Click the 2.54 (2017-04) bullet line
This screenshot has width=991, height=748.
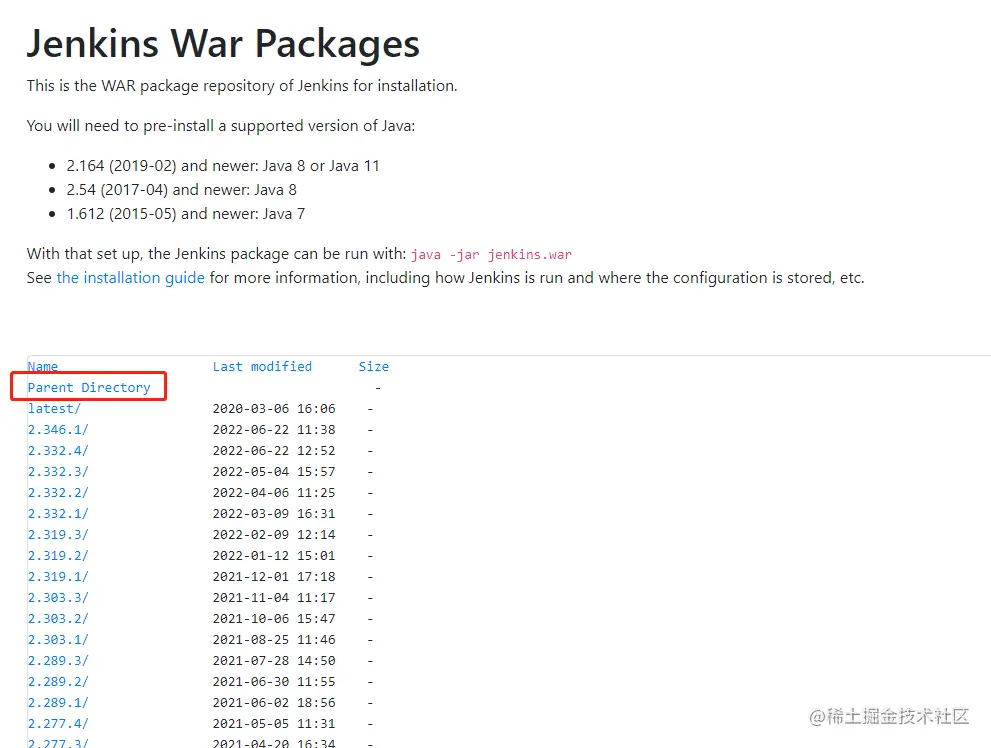[181, 190]
